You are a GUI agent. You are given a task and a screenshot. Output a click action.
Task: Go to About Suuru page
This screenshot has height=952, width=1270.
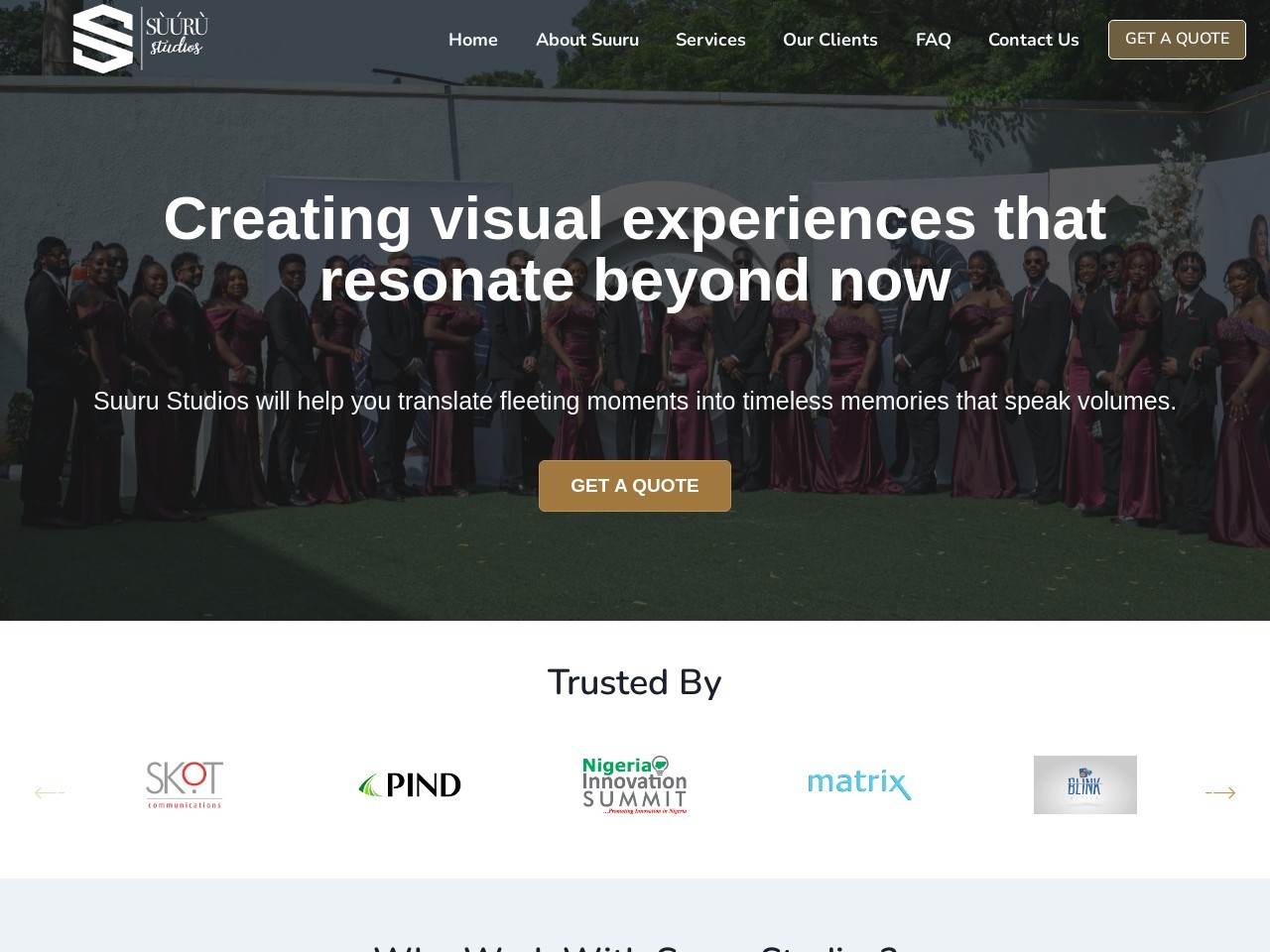(x=587, y=40)
